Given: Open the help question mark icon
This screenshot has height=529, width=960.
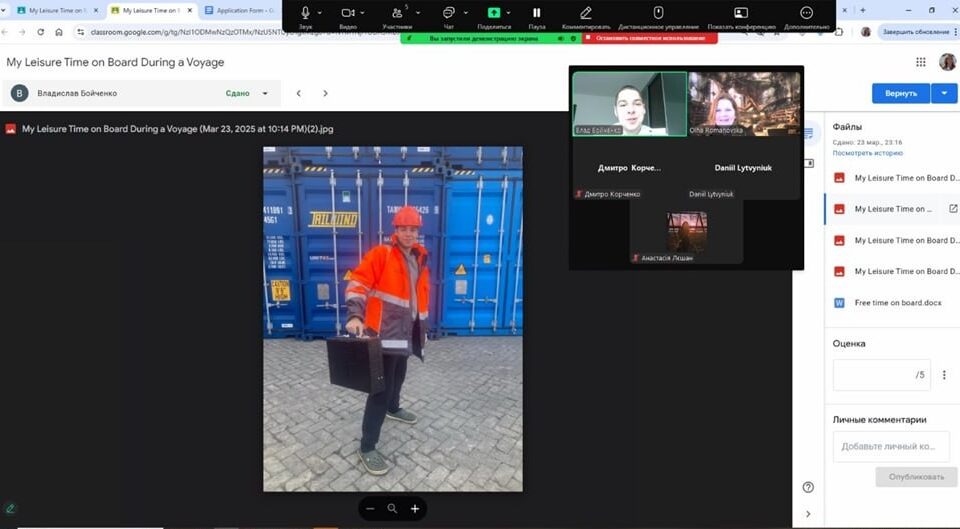Looking at the screenshot, I should point(808,487).
